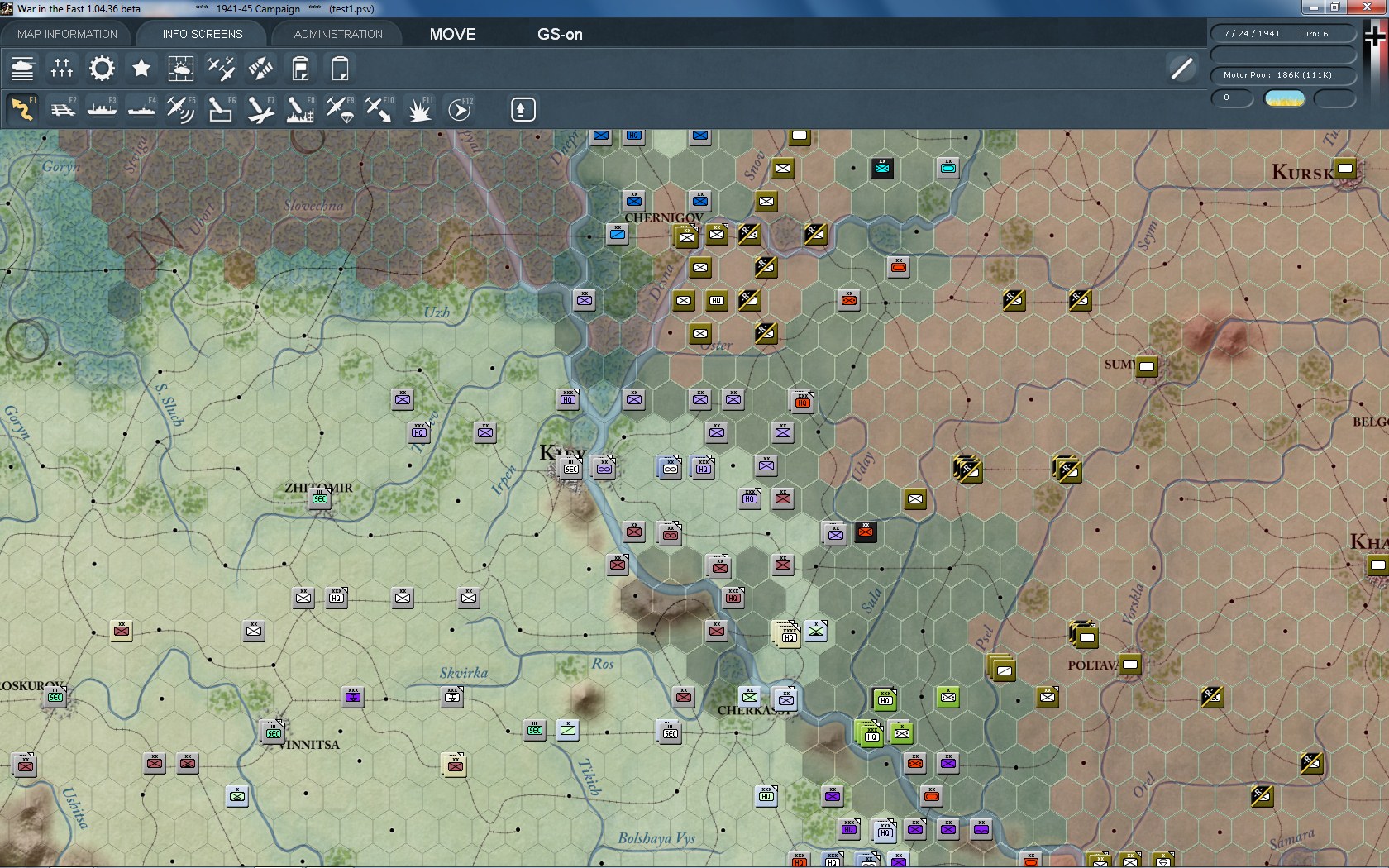The image size is (1389, 868).
Task: Switch to the ADMINISTRATION tab
Action: (338, 34)
